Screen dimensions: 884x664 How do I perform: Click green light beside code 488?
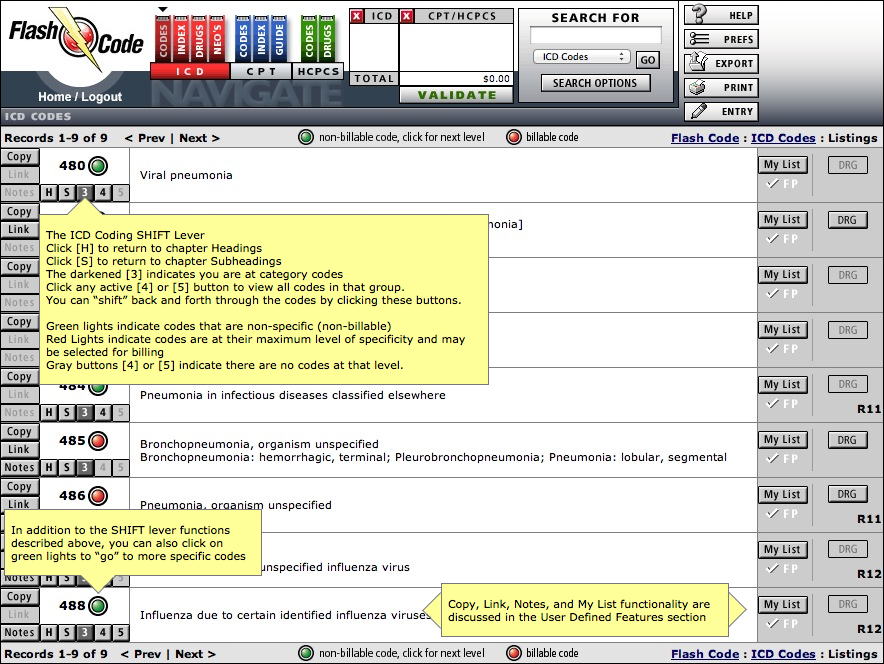98,605
